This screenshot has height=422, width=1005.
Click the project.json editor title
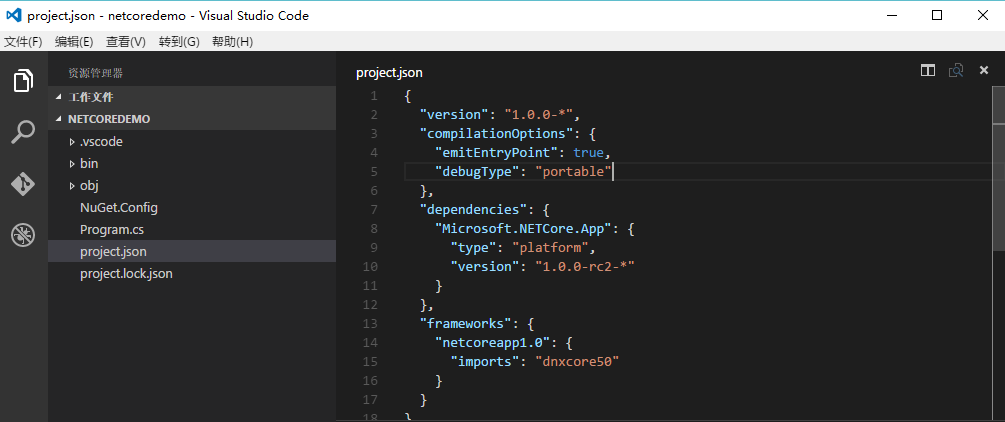[x=389, y=72]
